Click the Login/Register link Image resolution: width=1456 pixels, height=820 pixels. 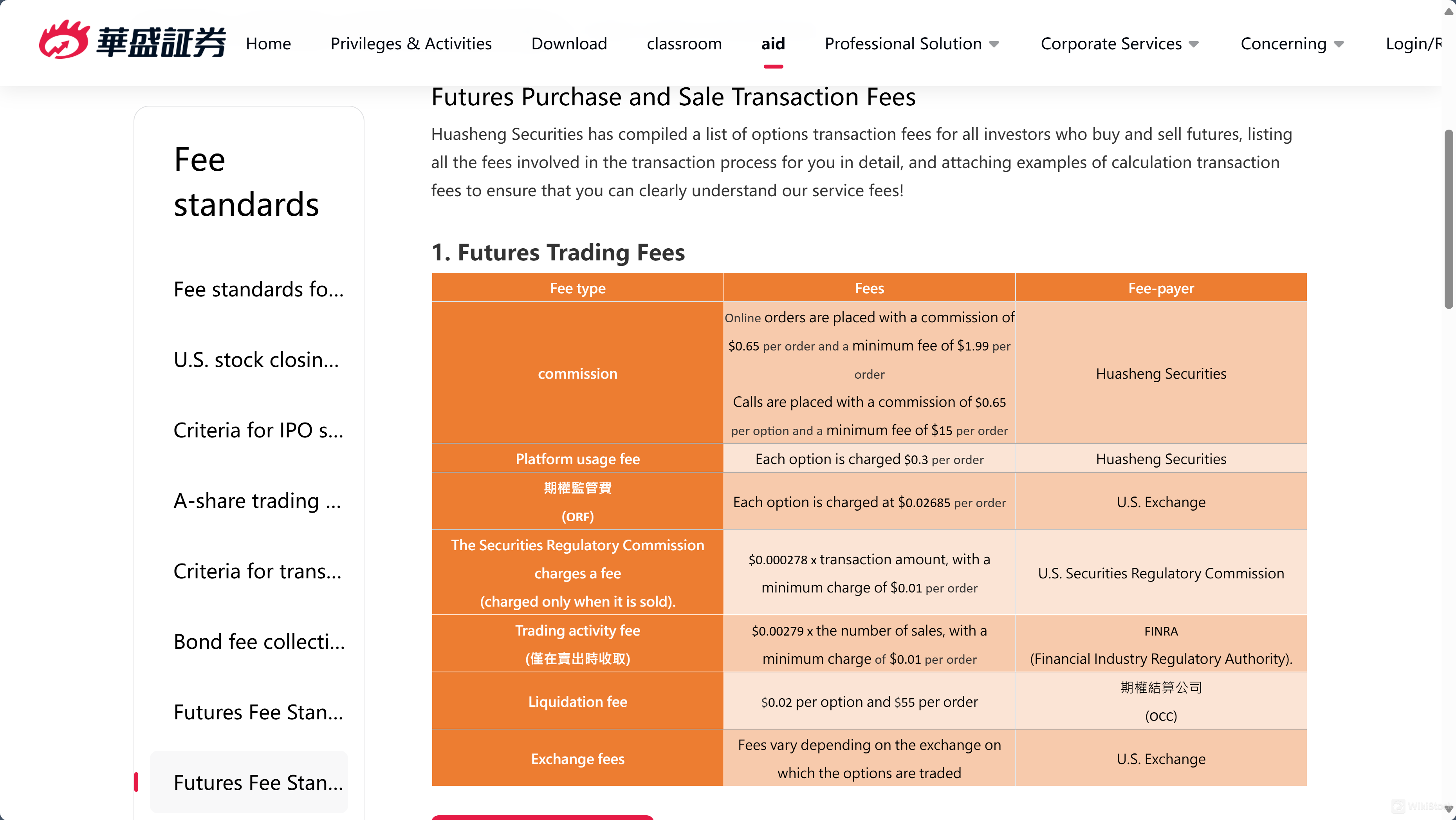tap(1413, 43)
